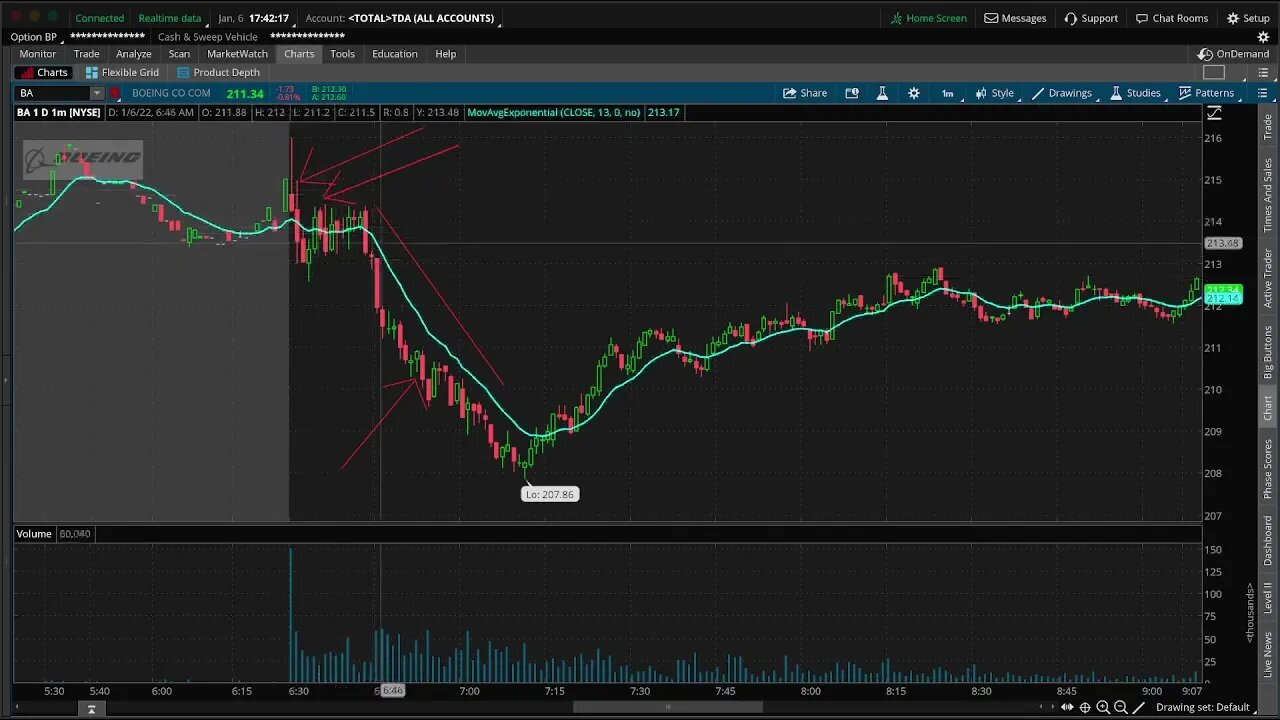Click the horizontal chart scrollbar thumb
Image resolution: width=1280 pixels, height=720 pixels.
pos(667,708)
